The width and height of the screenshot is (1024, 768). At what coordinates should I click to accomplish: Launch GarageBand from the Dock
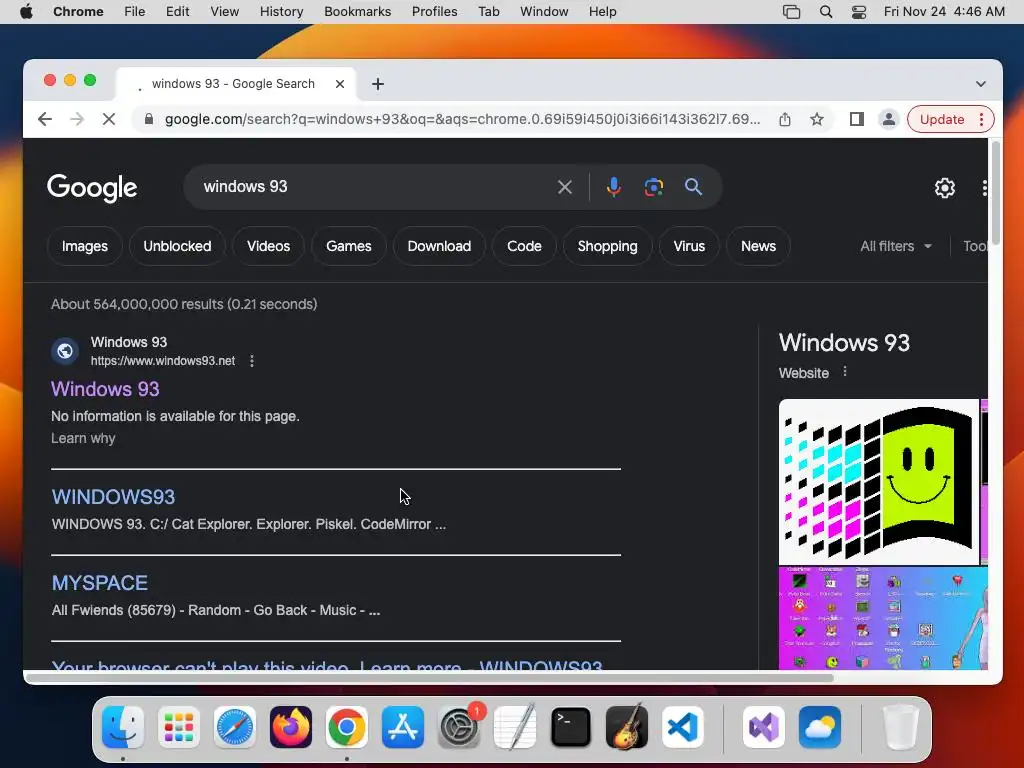pyautogui.click(x=626, y=727)
